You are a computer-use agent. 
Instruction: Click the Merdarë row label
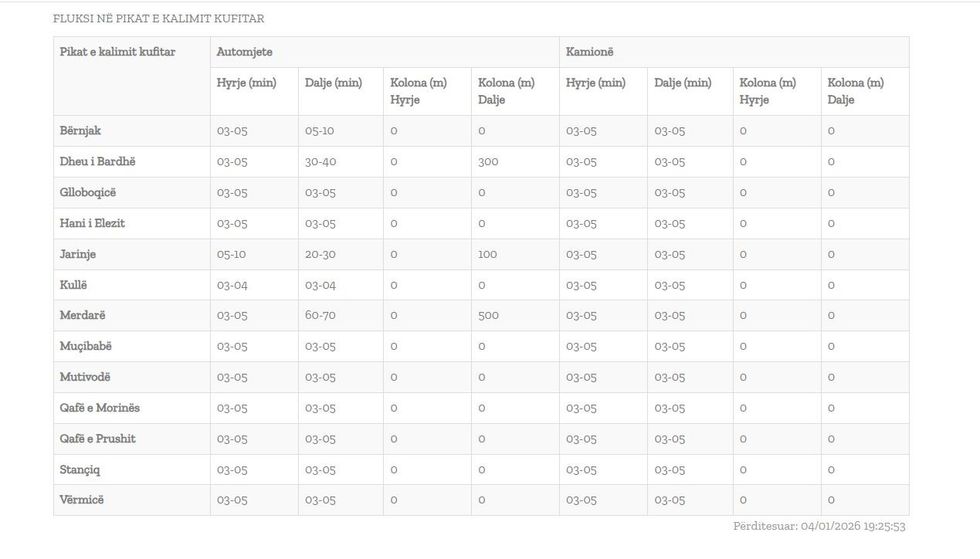tap(82, 316)
